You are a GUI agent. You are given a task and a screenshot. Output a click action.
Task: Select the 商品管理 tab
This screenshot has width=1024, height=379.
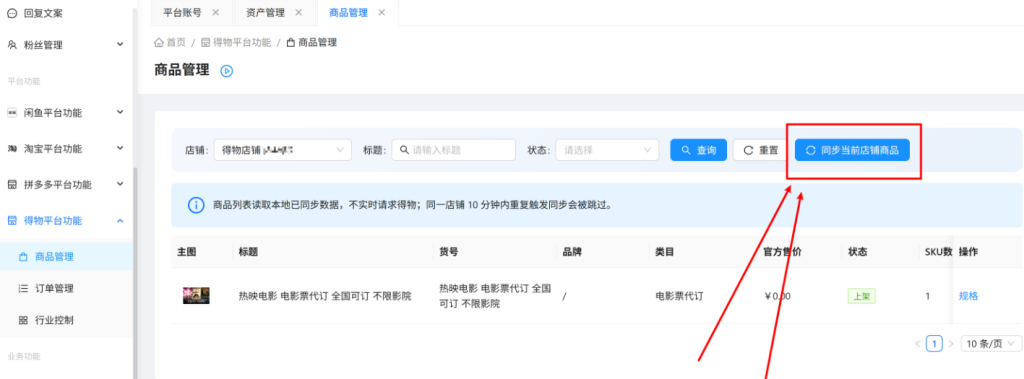coord(348,12)
